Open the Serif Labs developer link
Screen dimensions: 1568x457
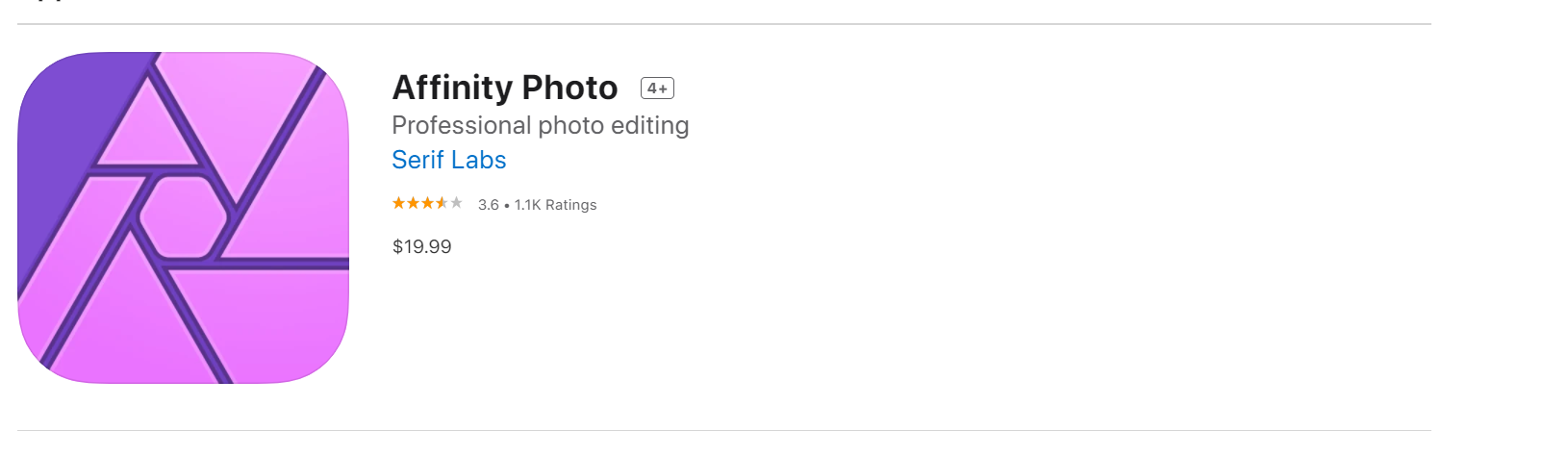click(448, 160)
